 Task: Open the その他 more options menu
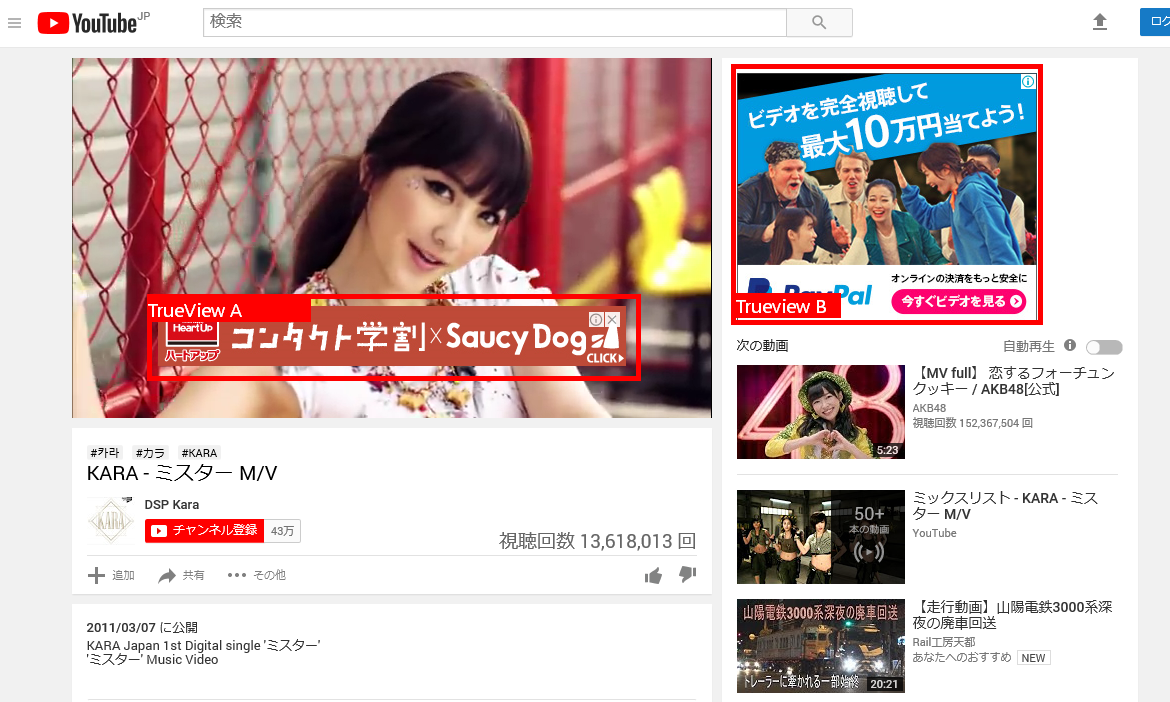(257, 575)
